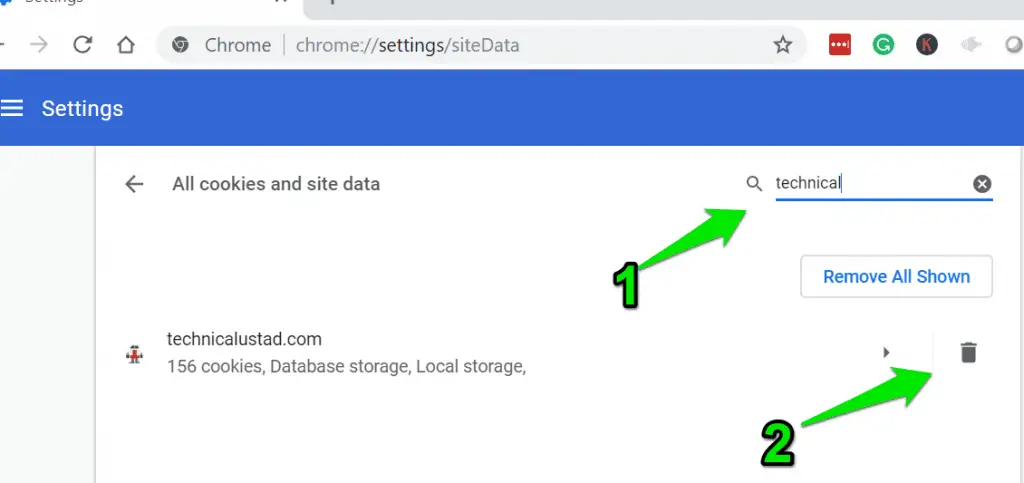Image resolution: width=1024 pixels, height=483 pixels.
Task: Click the magnifier search icon
Action: click(x=754, y=184)
